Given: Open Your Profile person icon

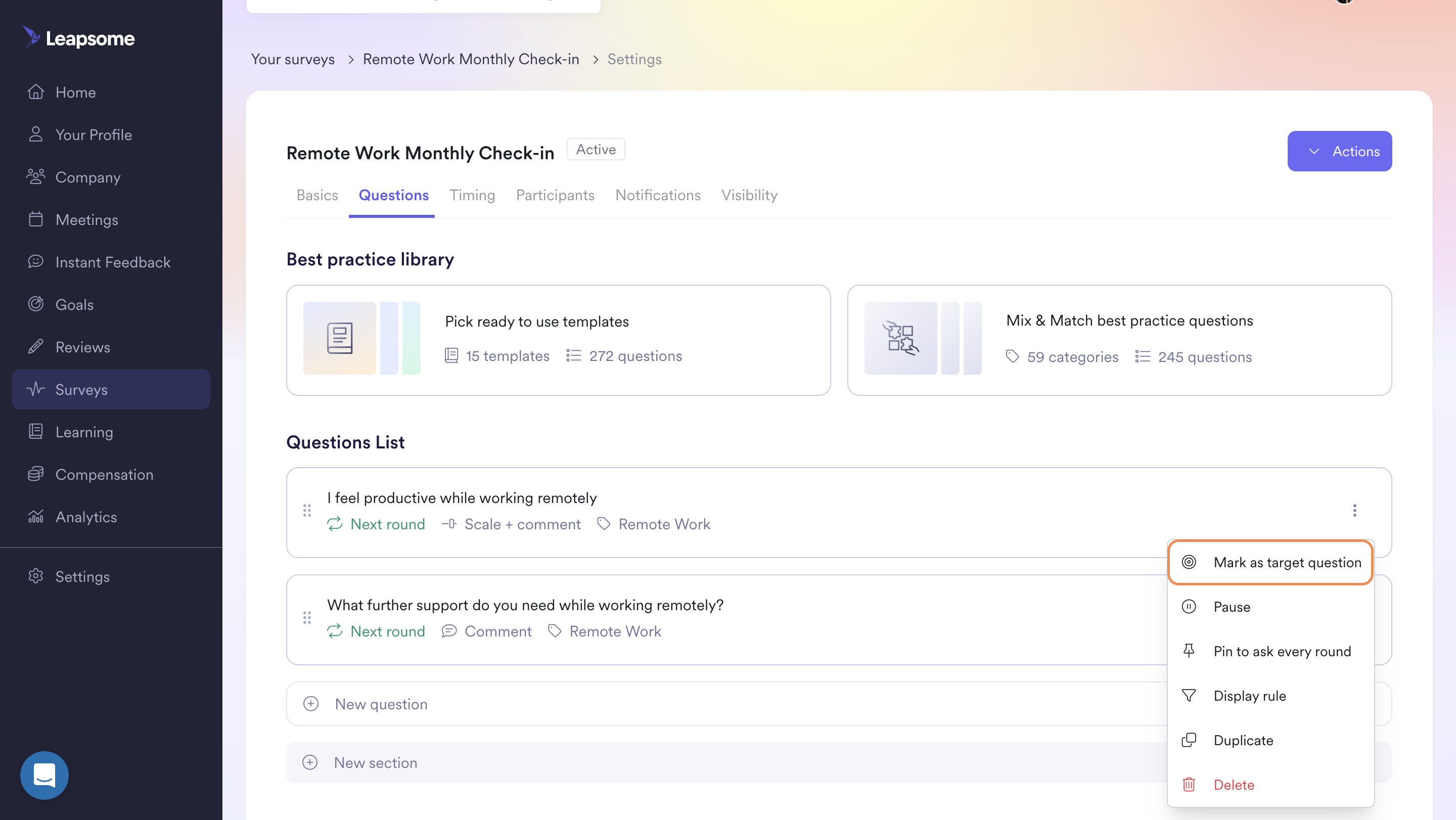Looking at the screenshot, I should [35, 134].
